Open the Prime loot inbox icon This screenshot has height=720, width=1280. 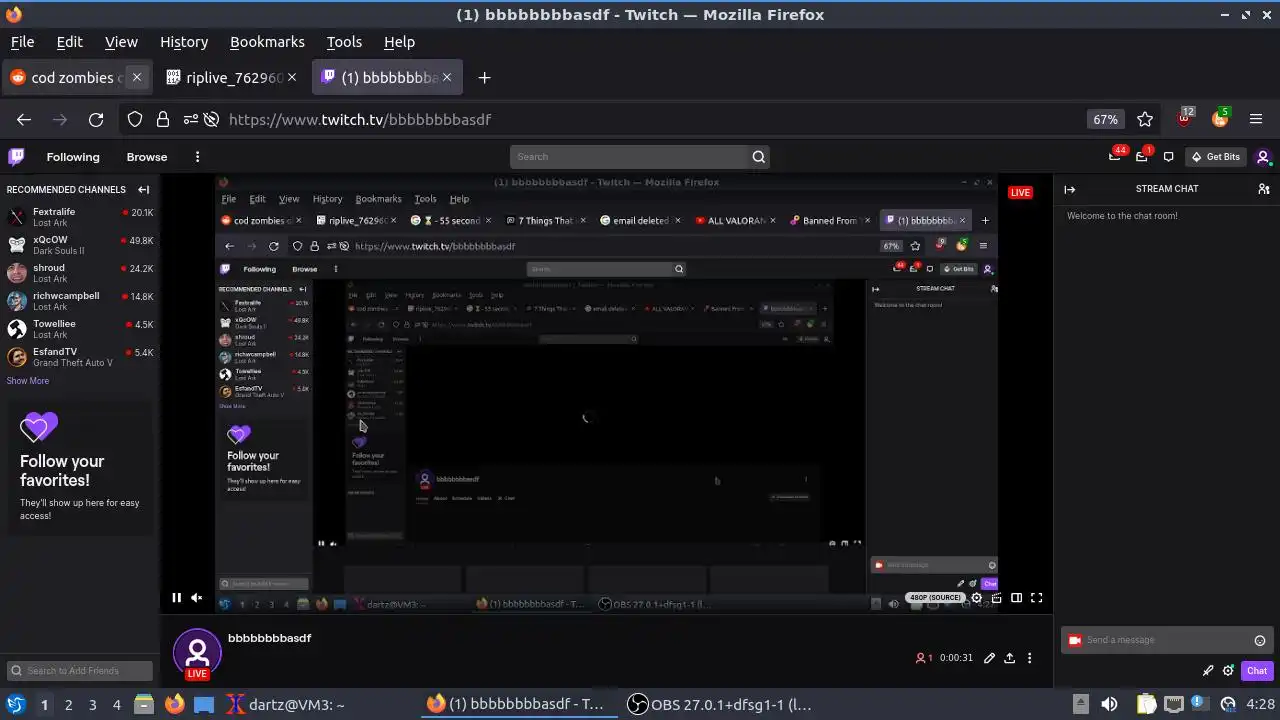pos(1142,157)
